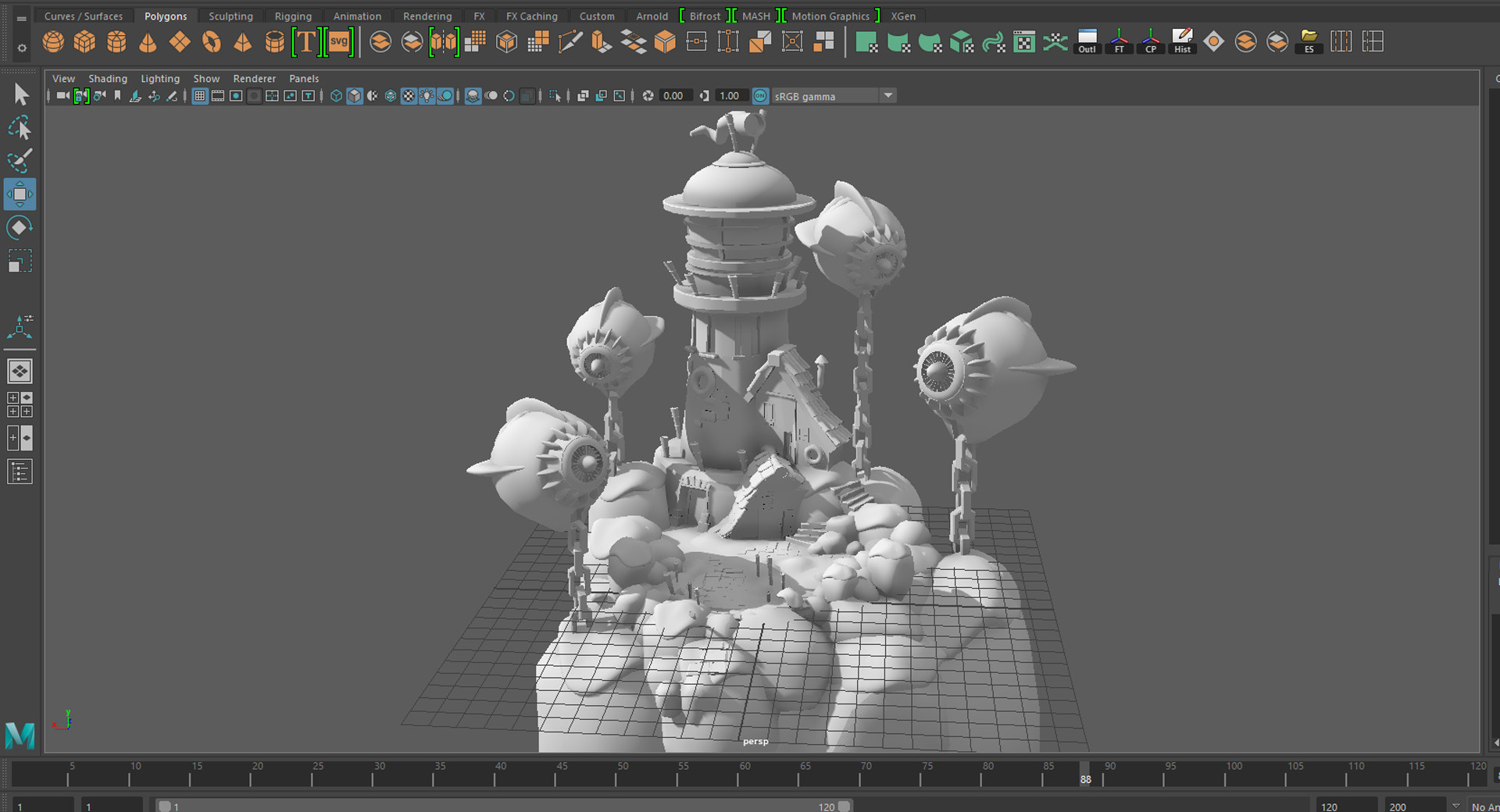Screen dimensions: 1500x812
Task: Open the Shading panel menu
Action: pyautogui.click(x=108, y=79)
